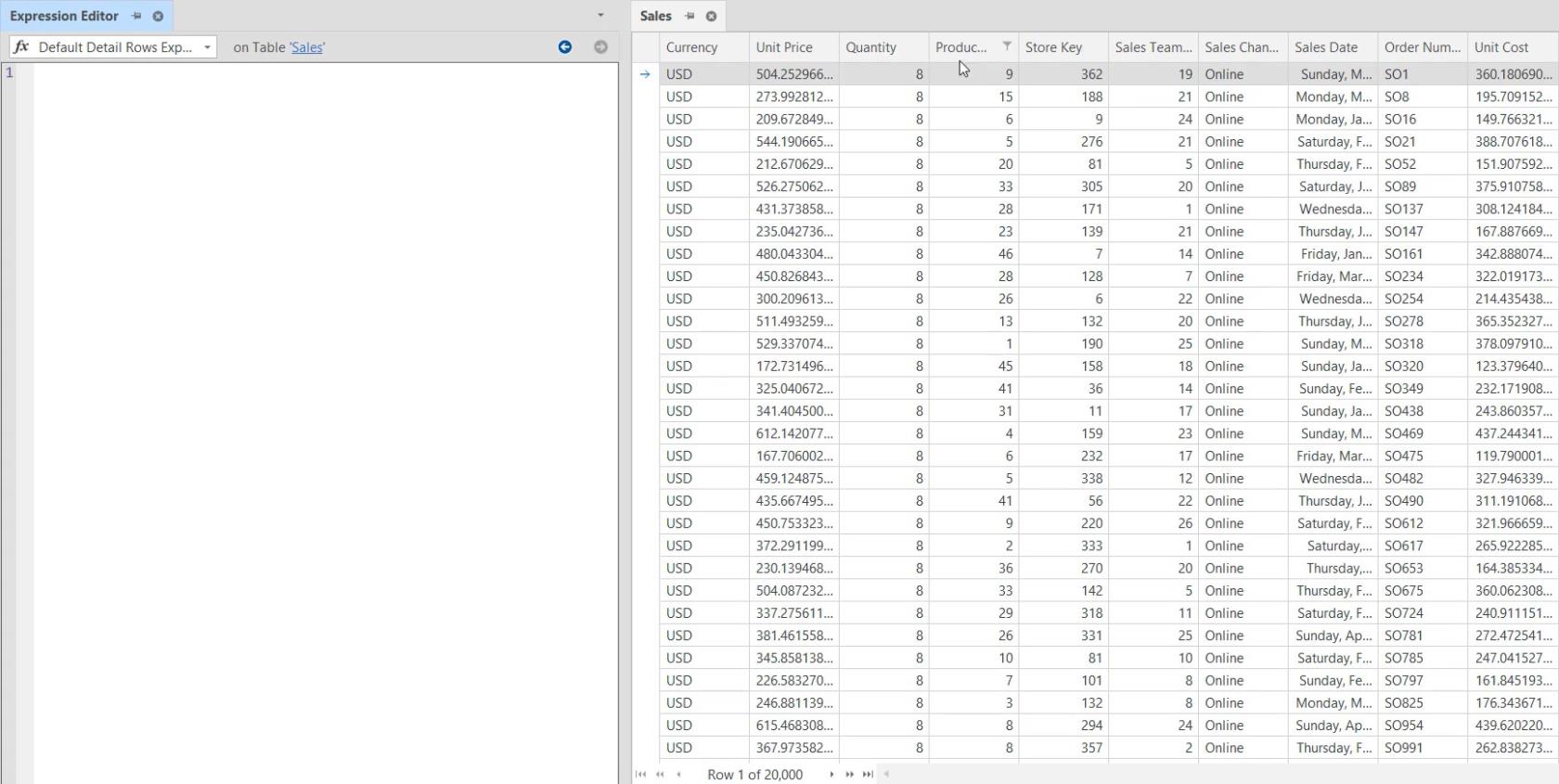Pin the Expression Editor panel

(136, 16)
